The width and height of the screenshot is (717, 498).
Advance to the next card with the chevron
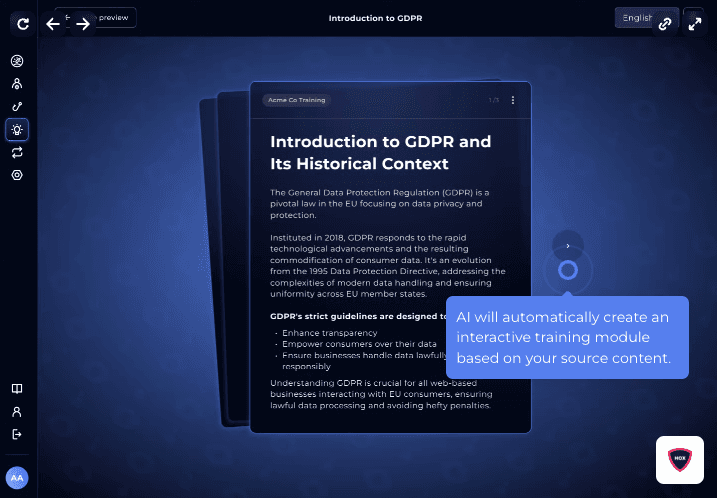[567, 245]
